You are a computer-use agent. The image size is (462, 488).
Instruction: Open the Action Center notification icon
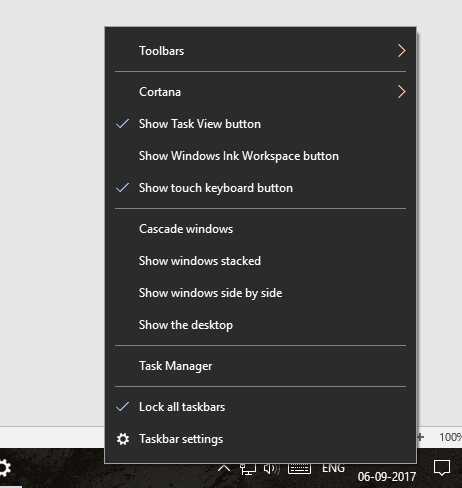pyautogui.click(x=442, y=468)
